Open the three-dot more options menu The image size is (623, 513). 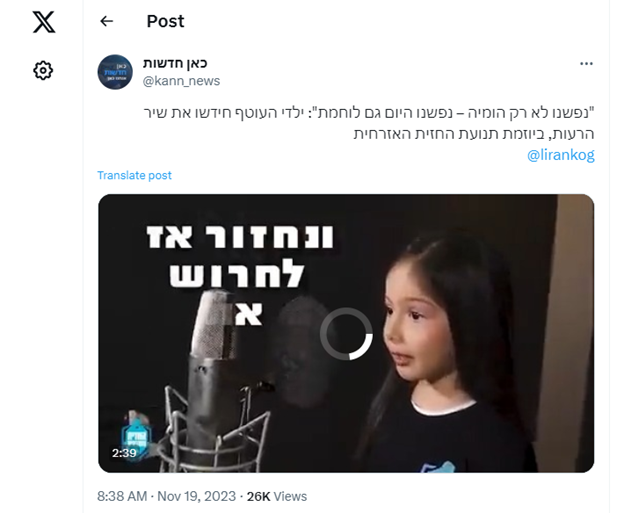[x=586, y=64]
